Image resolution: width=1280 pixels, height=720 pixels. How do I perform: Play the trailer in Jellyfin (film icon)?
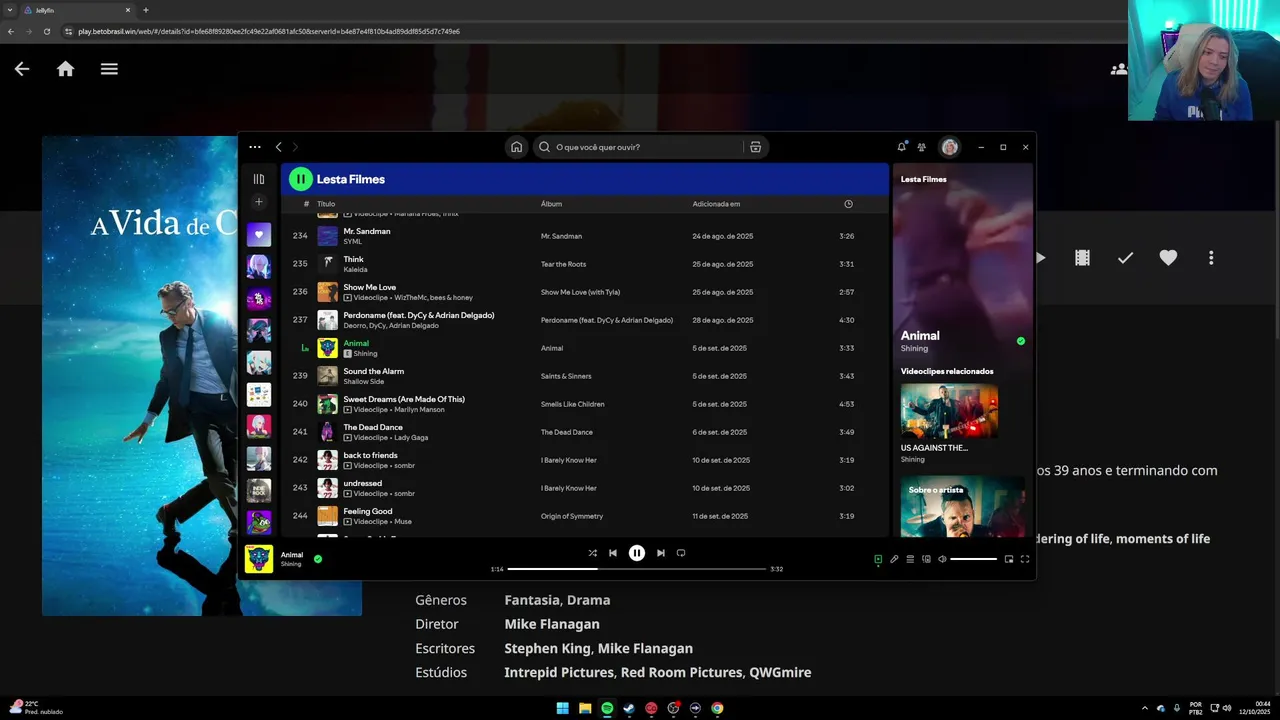[1082, 257]
